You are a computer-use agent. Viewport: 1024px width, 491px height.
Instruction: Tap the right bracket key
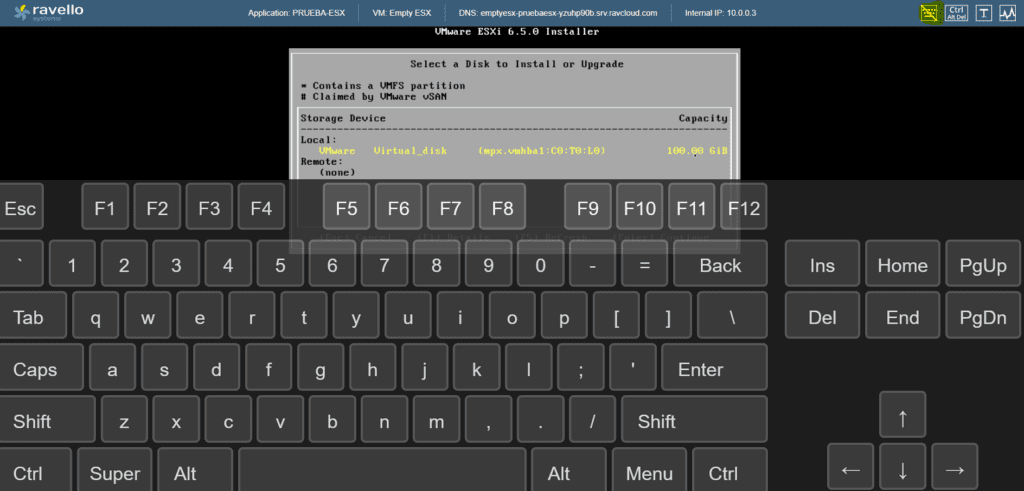[x=668, y=315]
